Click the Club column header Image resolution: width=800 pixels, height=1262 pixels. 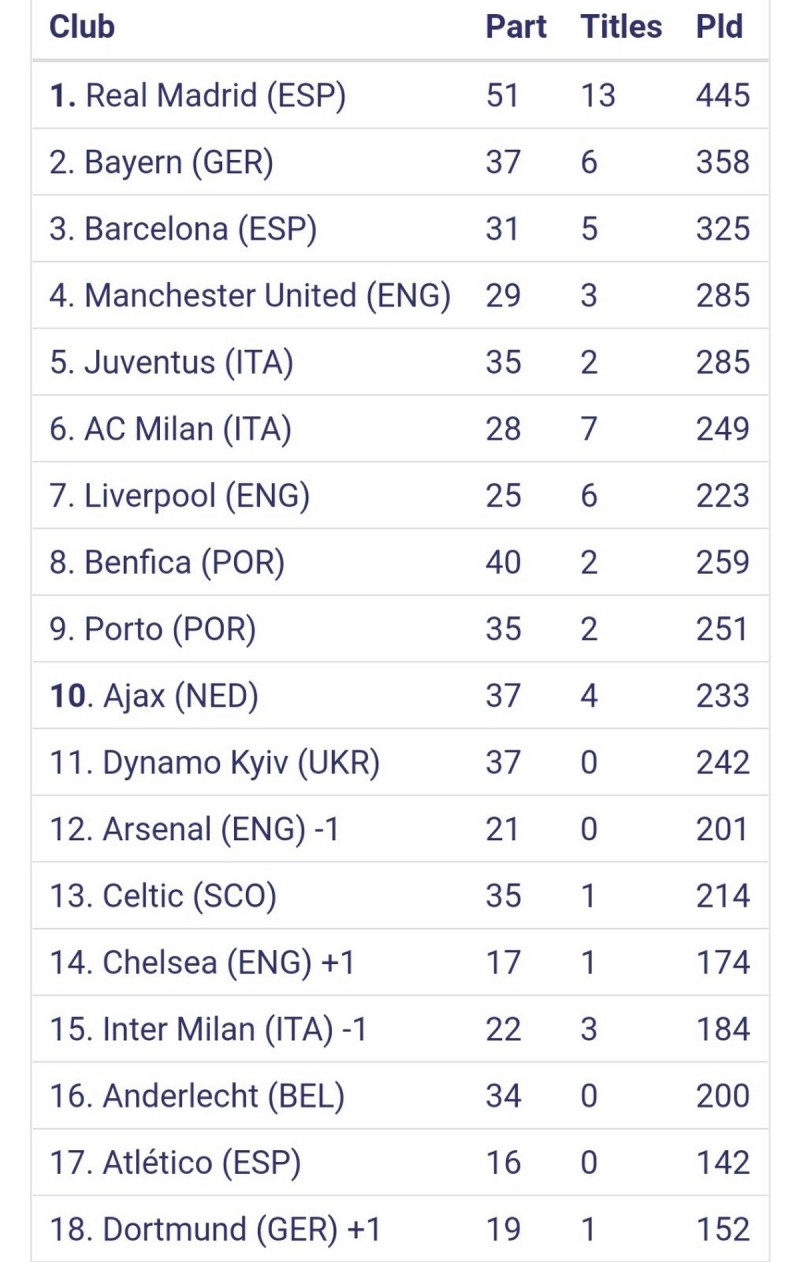(82, 27)
